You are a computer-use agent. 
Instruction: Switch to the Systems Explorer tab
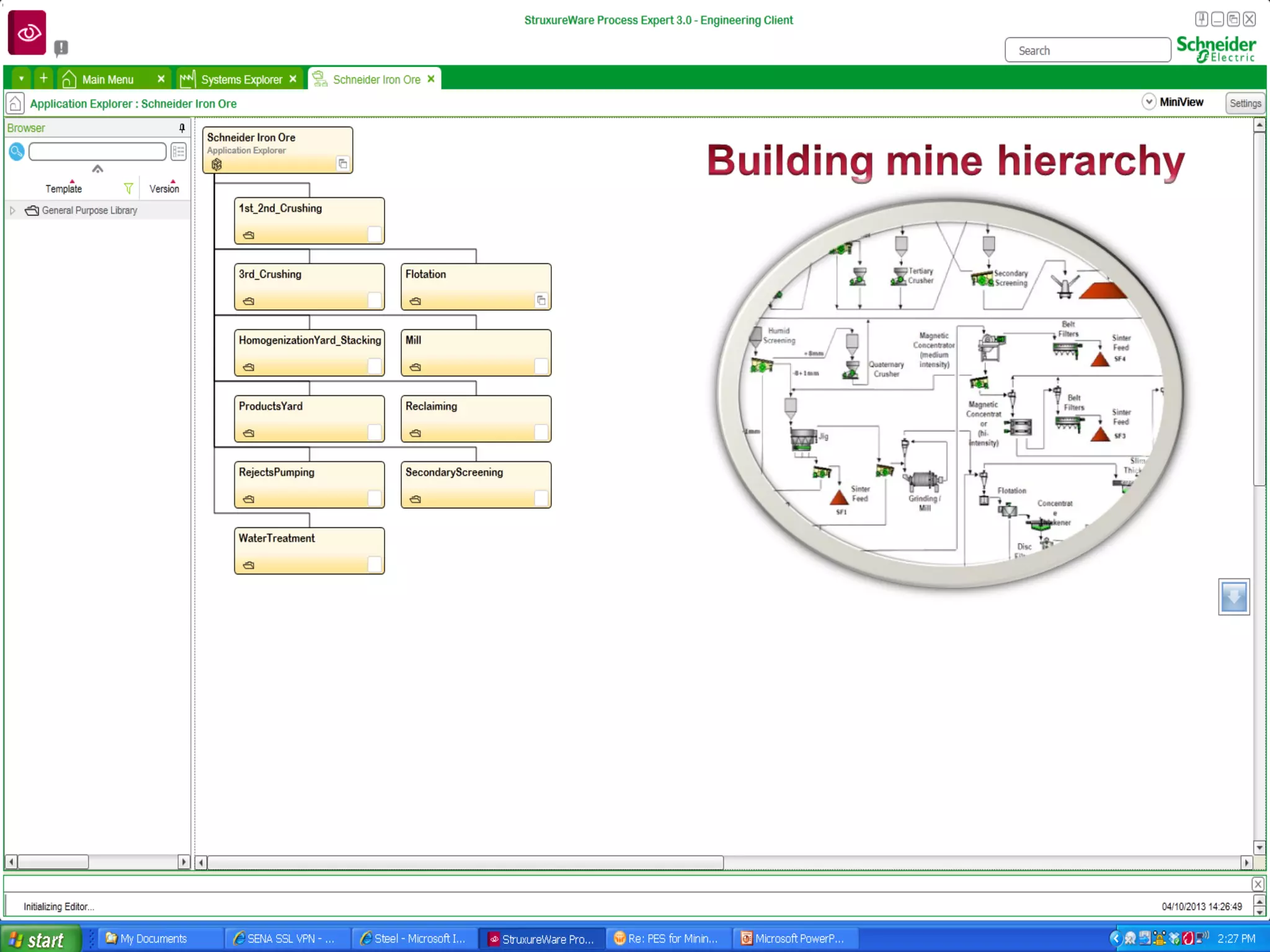click(x=241, y=79)
